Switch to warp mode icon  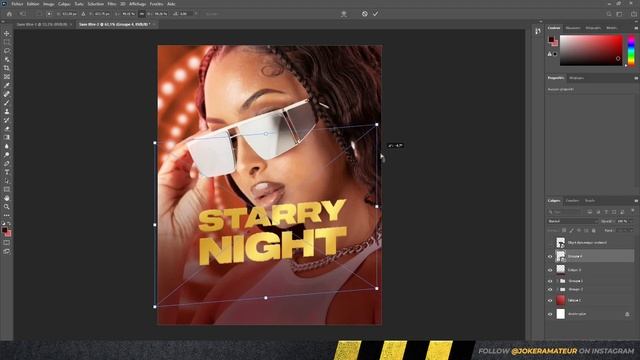point(344,13)
